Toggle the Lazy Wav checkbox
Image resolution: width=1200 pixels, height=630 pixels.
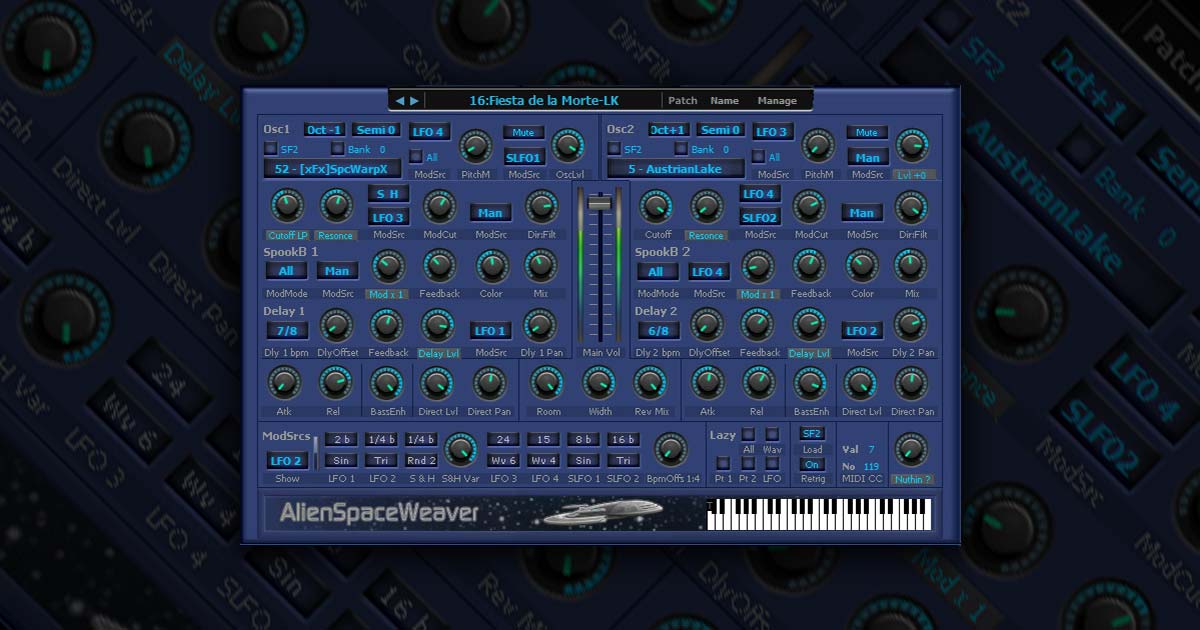pyautogui.click(x=772, y=434)
